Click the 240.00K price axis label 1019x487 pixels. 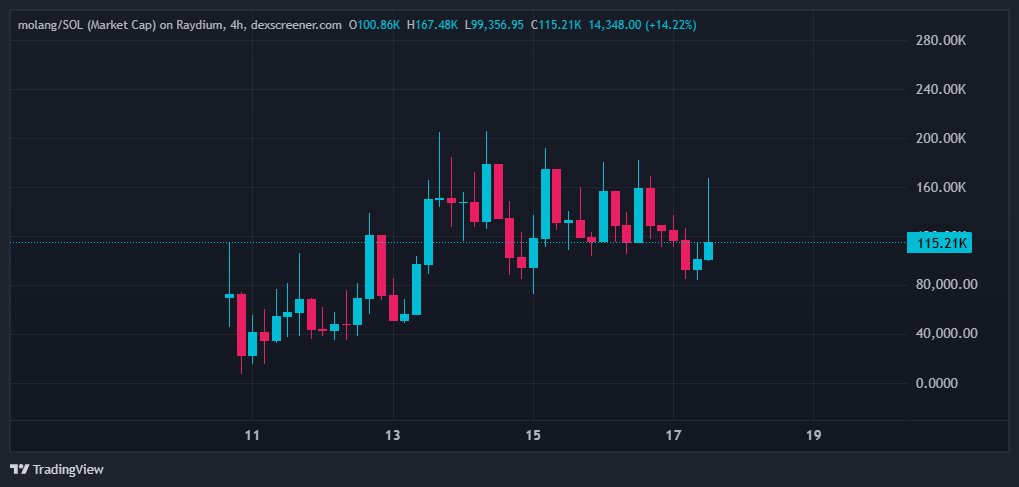941,89
